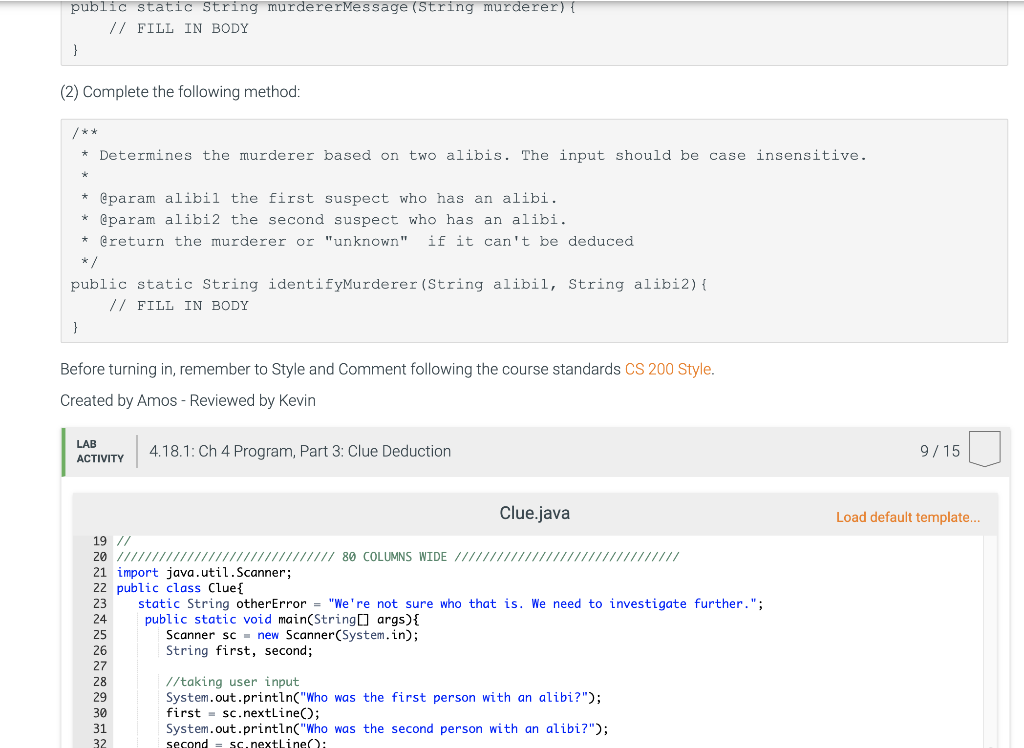Click the "9 / 15" score indicator

coord(939,450)
